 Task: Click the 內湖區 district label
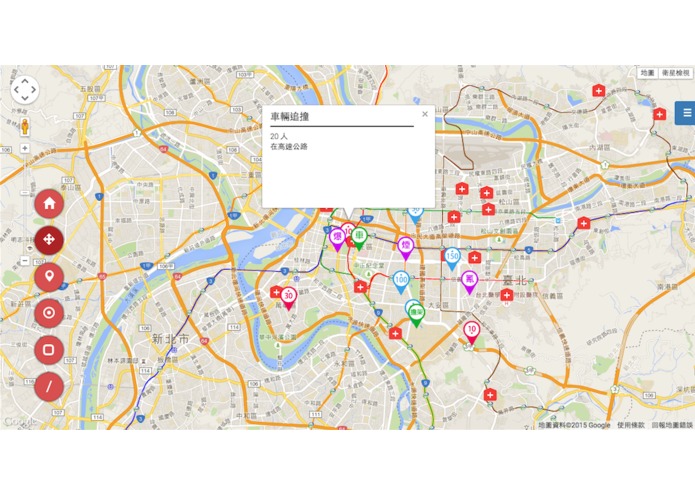(x=600, y=146)
